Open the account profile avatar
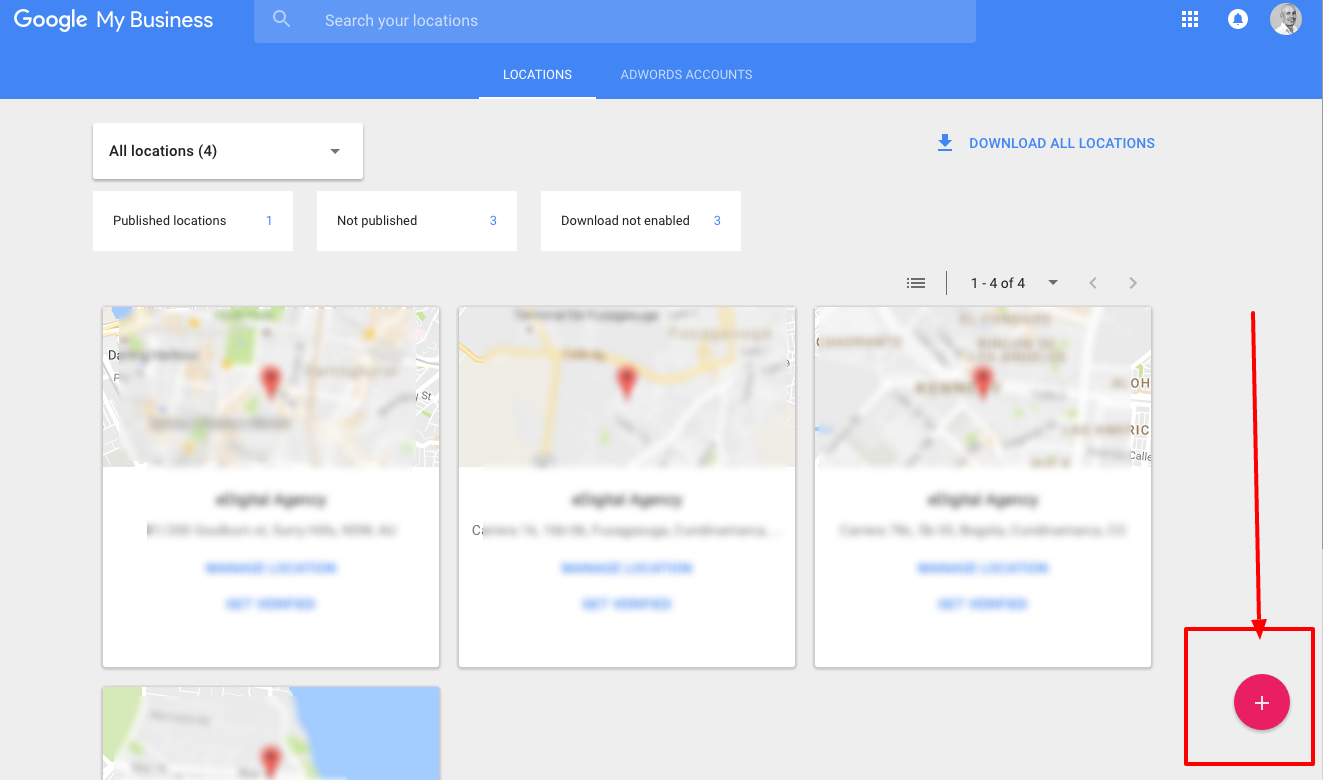This screenshot has width=1323, height=780. tap(1286, 19)
